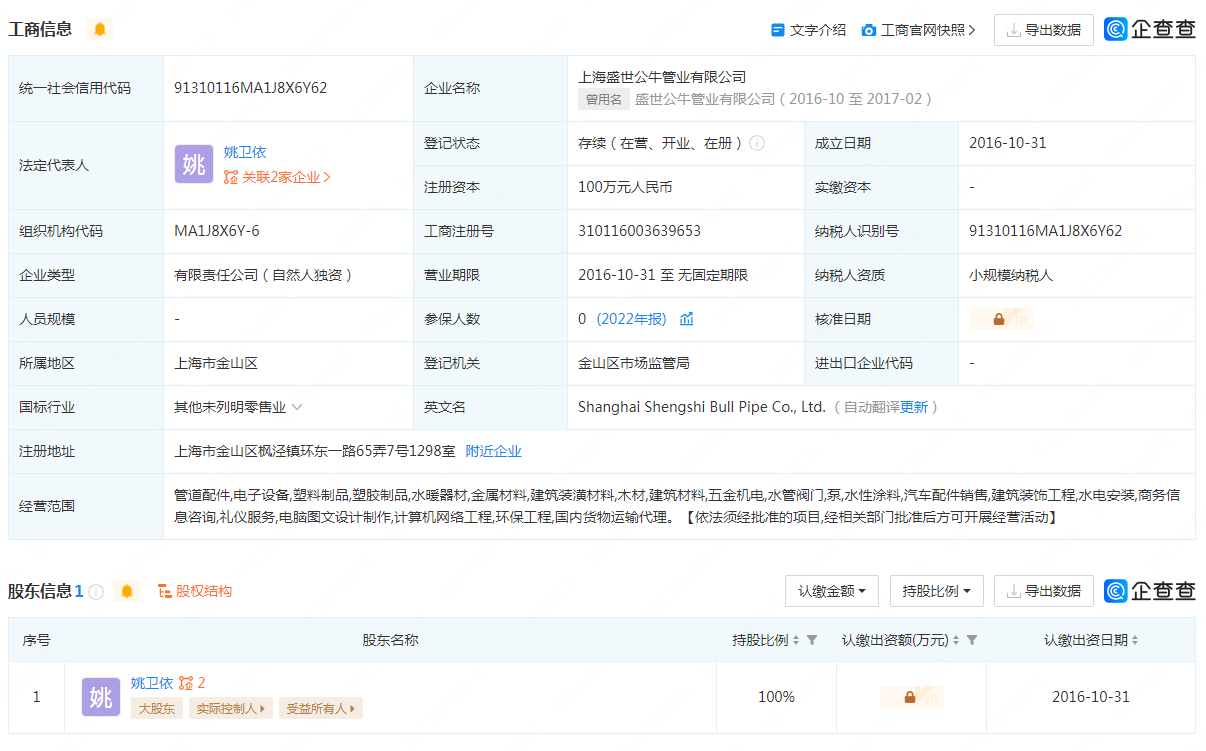Viewport: 1206px width, 751px height.
Task: Open legal representative 姚卫依 link
Action: pos(245,153)
